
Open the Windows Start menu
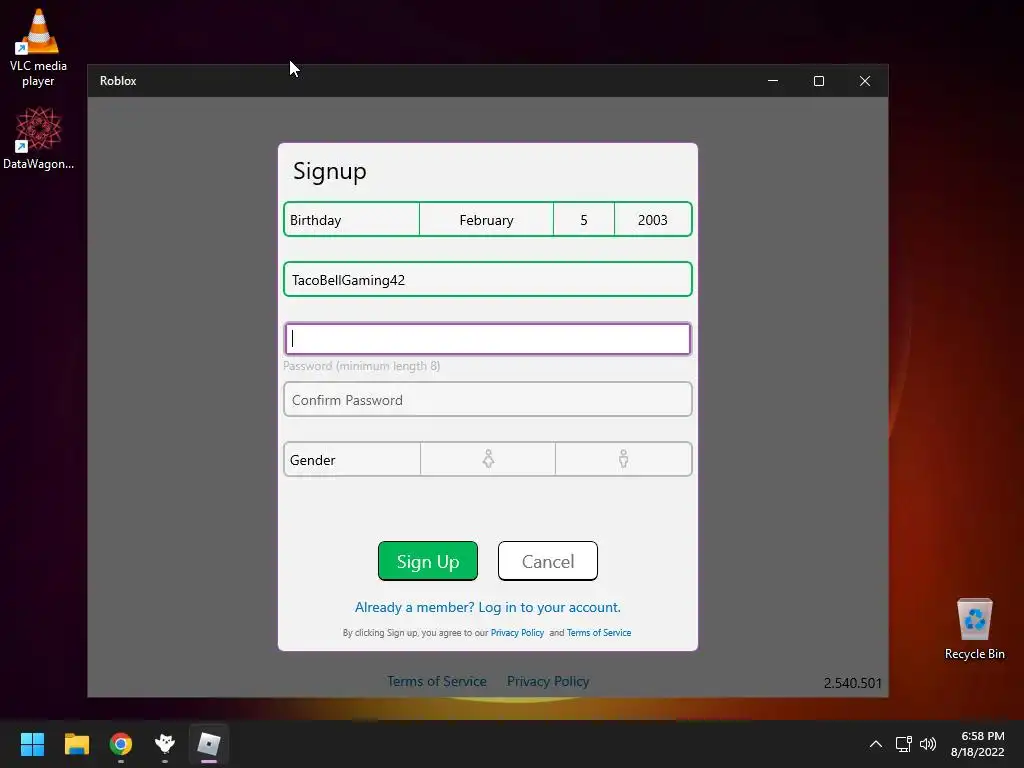(32, 744)
